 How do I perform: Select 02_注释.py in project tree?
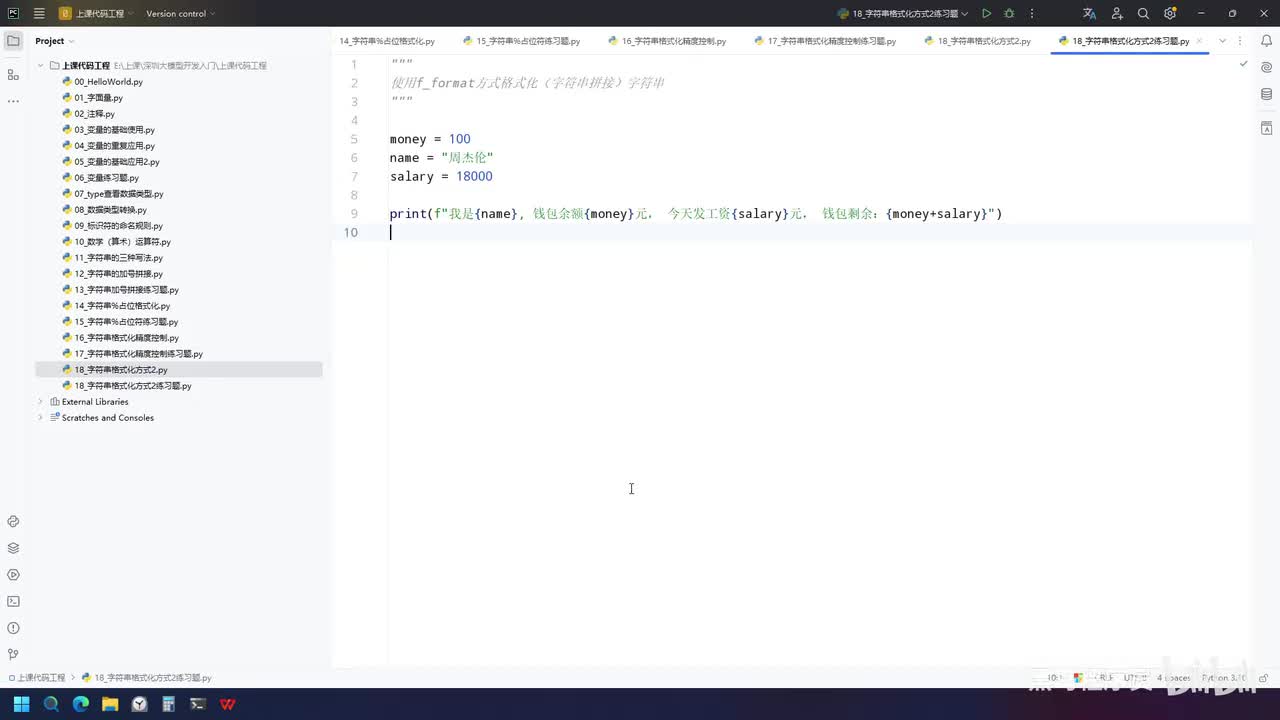(94, 114)
